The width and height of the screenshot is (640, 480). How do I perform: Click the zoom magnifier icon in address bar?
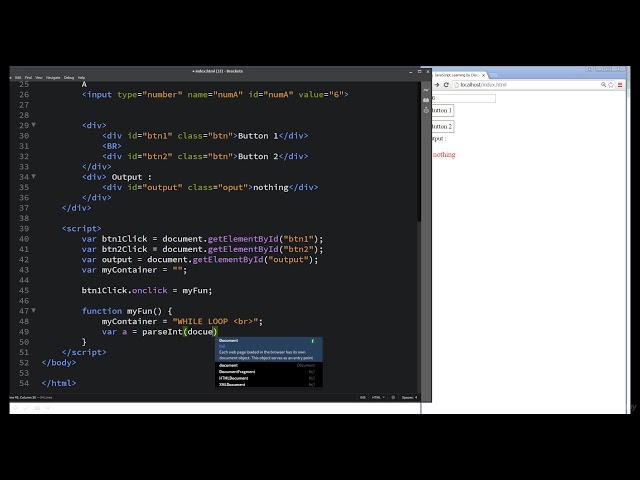tap(603, 85)
